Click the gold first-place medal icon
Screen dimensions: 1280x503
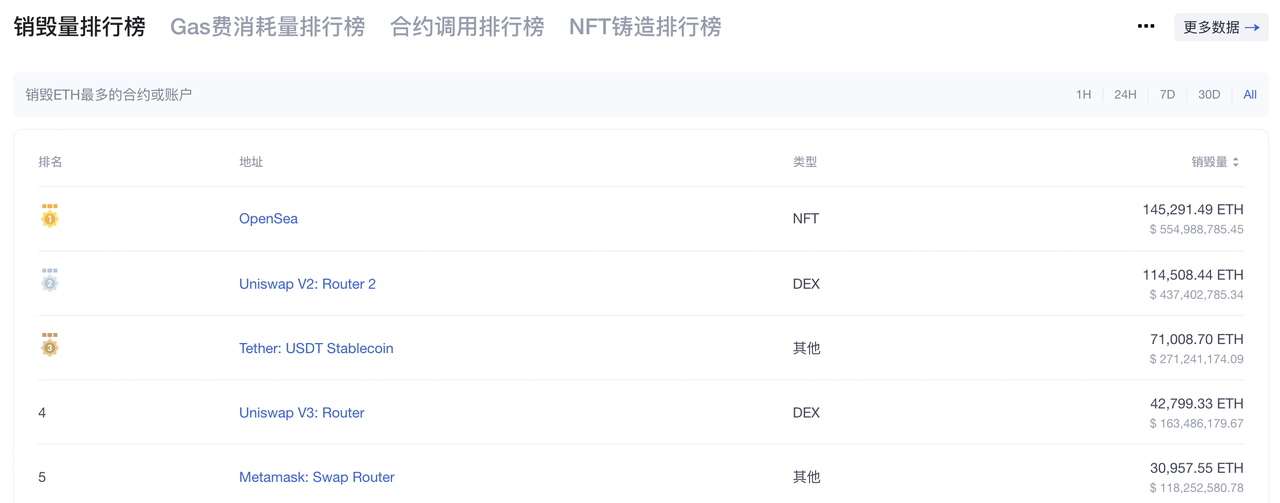49,216
